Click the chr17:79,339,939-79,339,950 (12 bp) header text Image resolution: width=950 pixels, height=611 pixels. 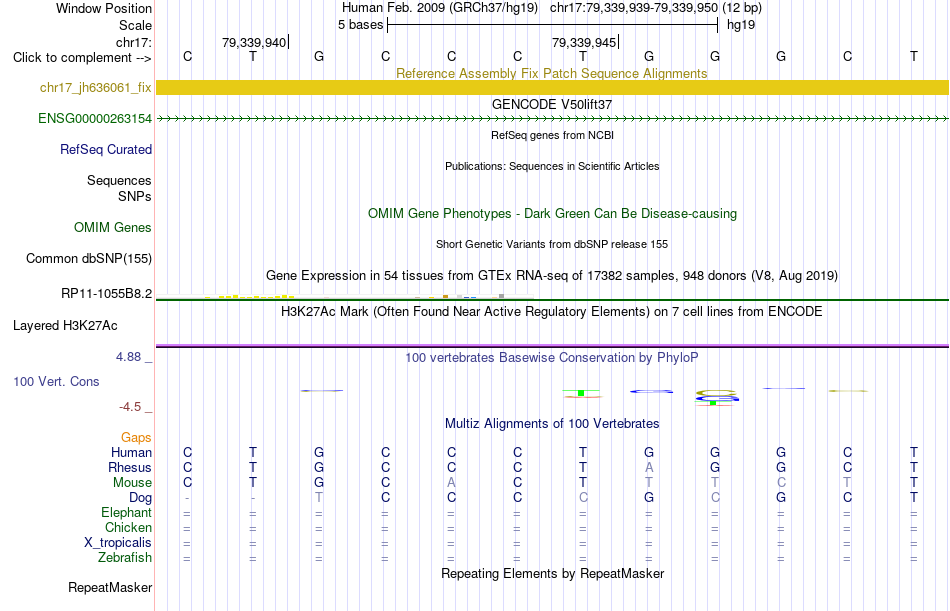coord(656,8)
